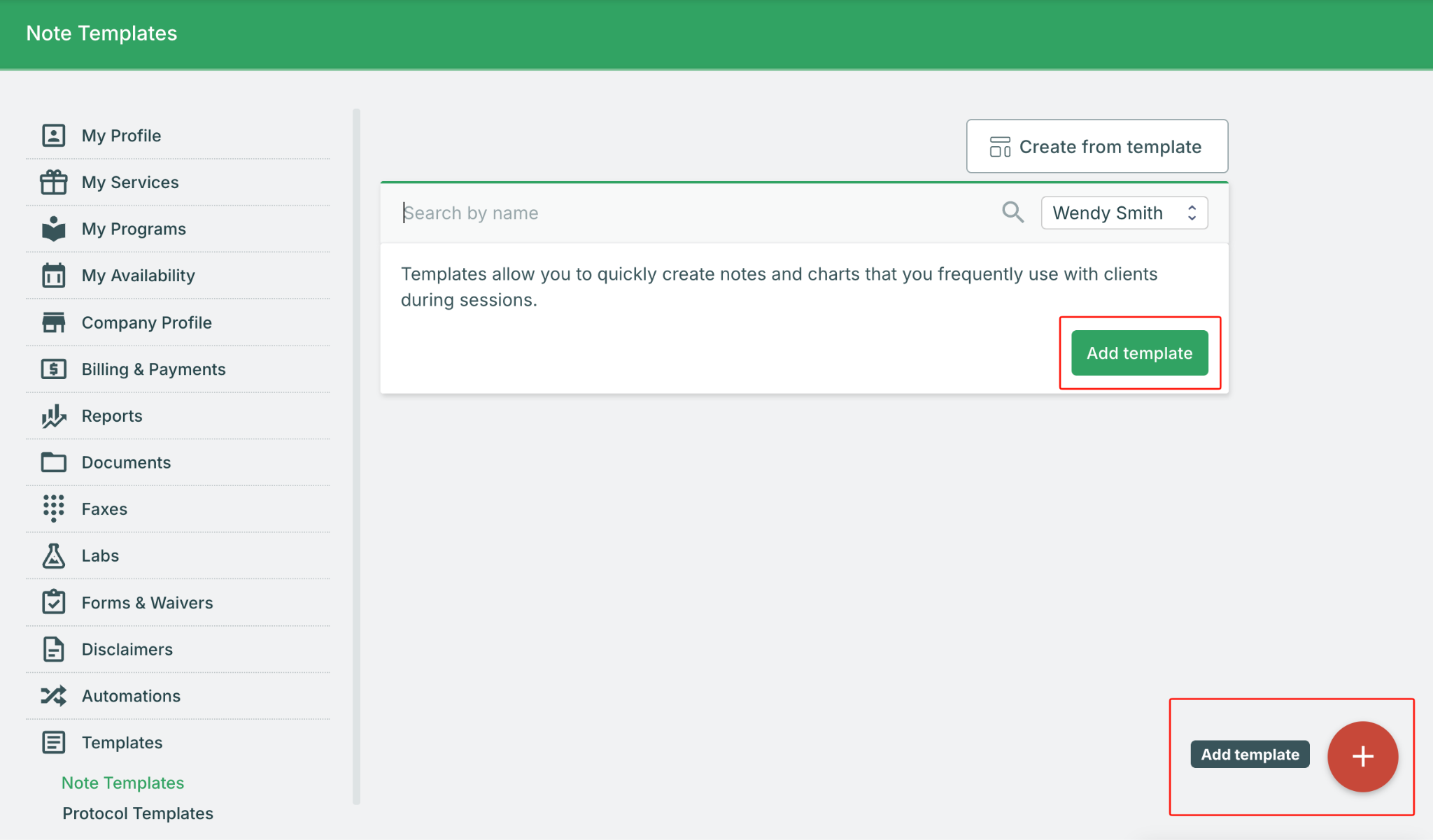Open Protocol Templates submenu item
This screenshot has width=1433, height=840.
(x=138, y=813)
